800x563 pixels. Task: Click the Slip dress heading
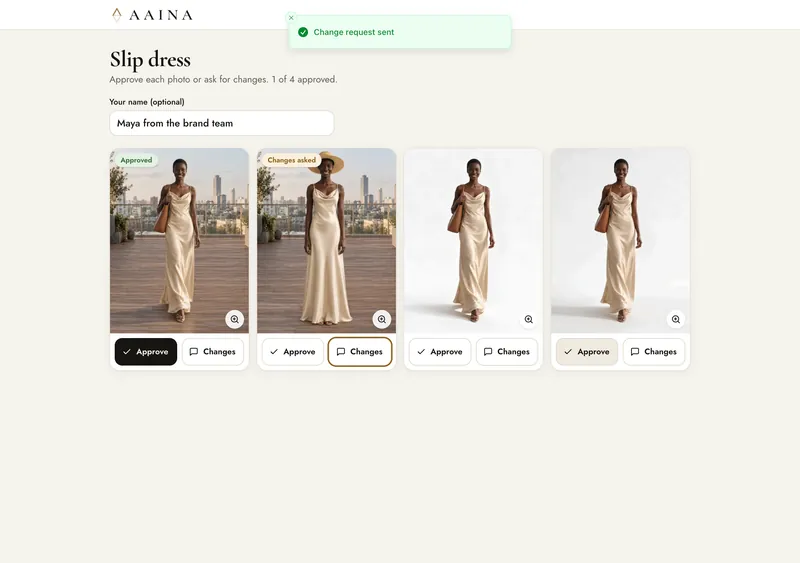point(150,60)
